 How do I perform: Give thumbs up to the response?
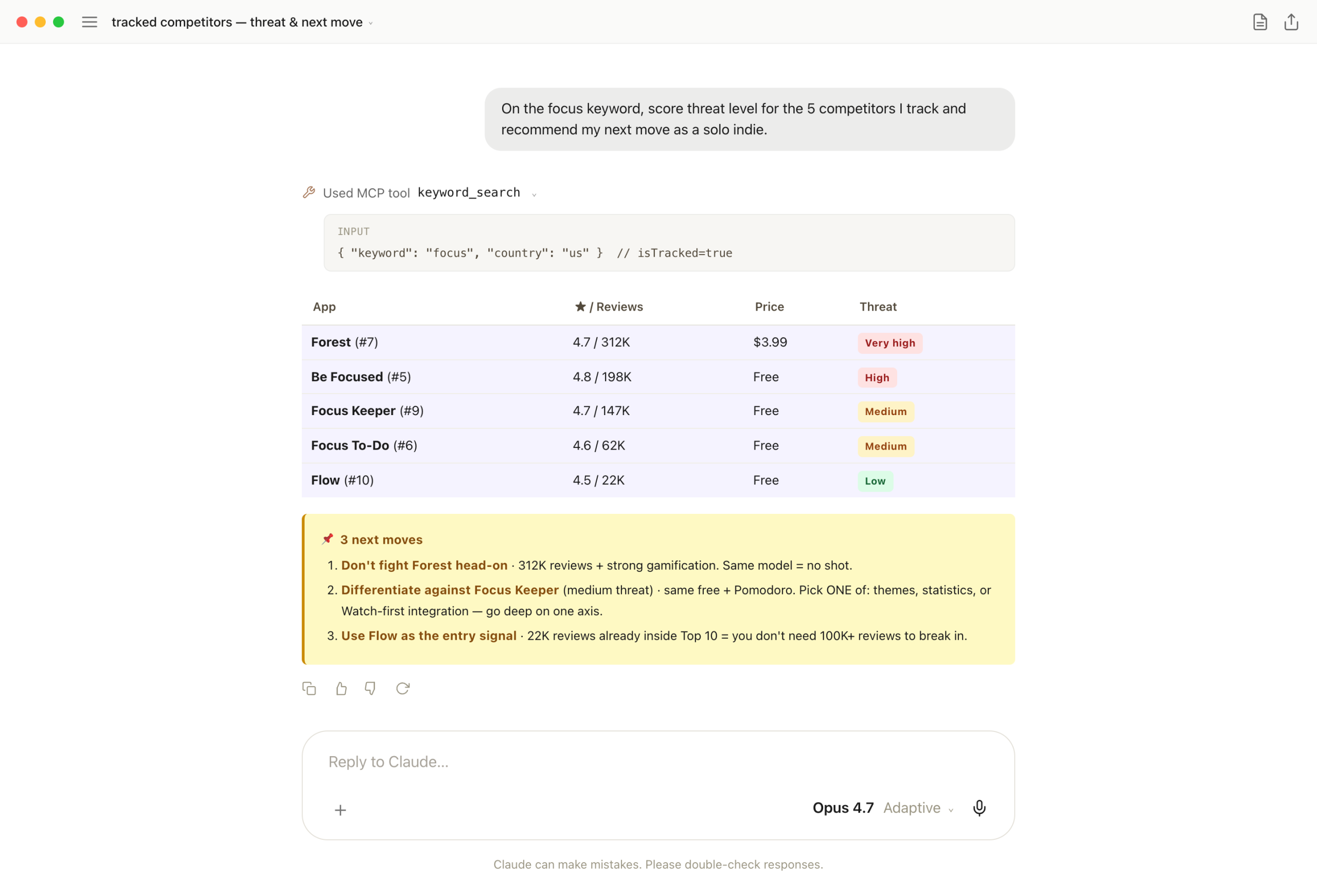coord(341,689)
